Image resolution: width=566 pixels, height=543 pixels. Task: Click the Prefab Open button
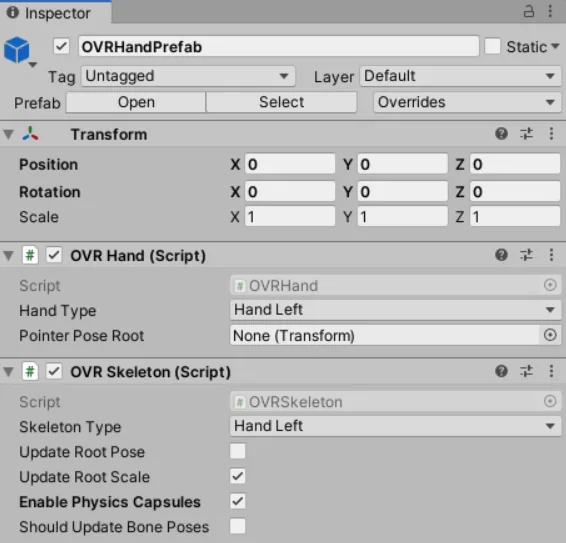tap(136, 102)
